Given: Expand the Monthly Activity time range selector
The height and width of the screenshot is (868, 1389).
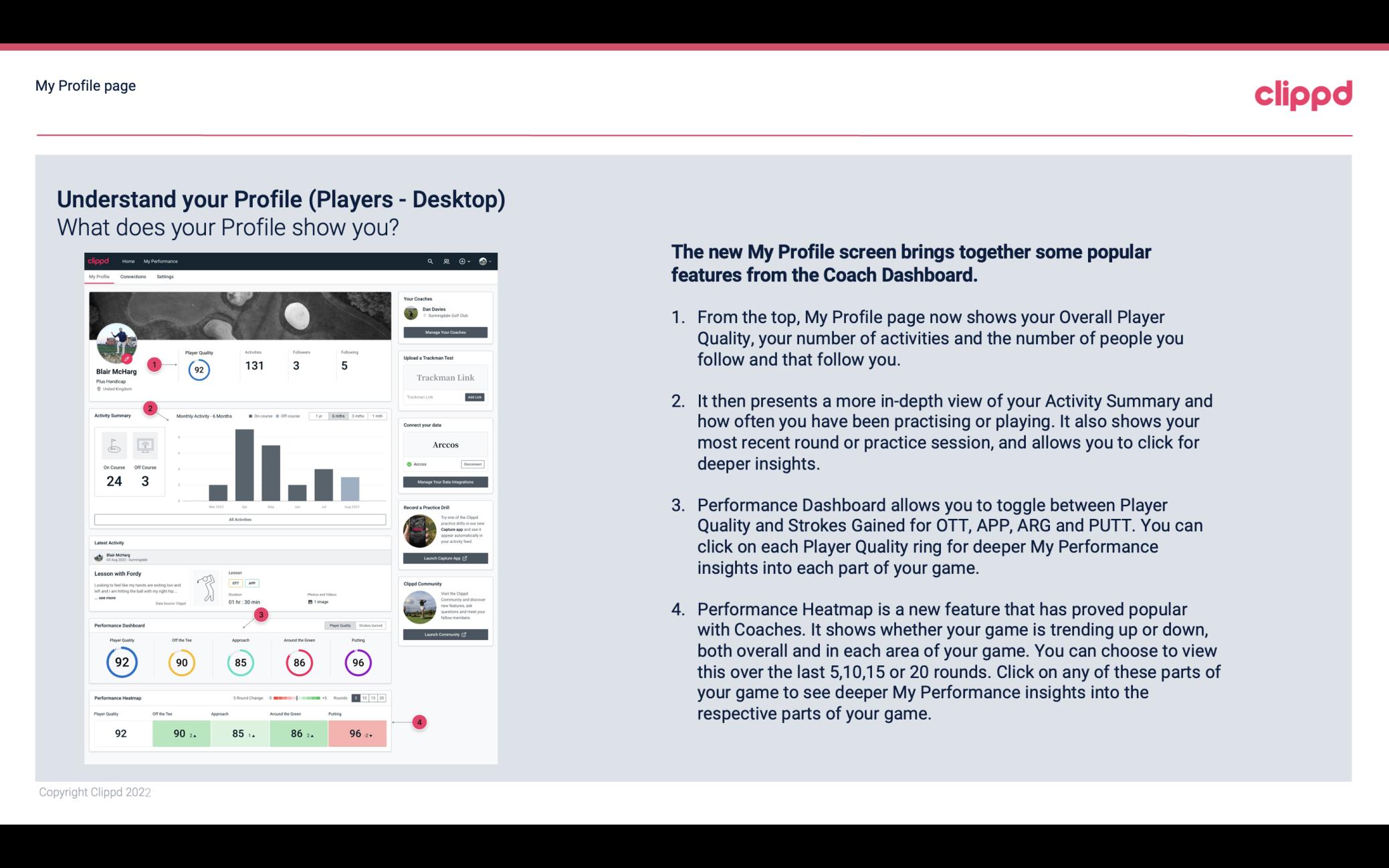Looking at the screenshot, I should point(317,417).
